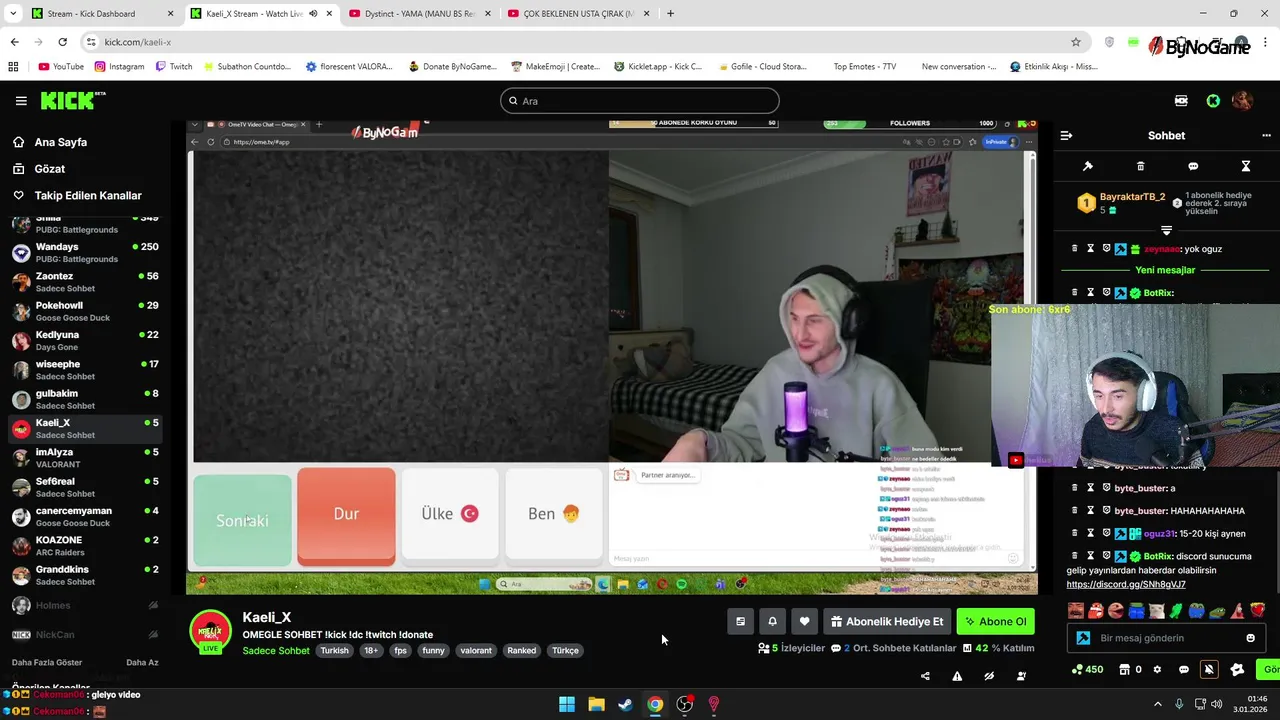Timeout zeynaao using the hourglass icon
Screen dimensions: 1280x720
click(x=1090, y=248)
